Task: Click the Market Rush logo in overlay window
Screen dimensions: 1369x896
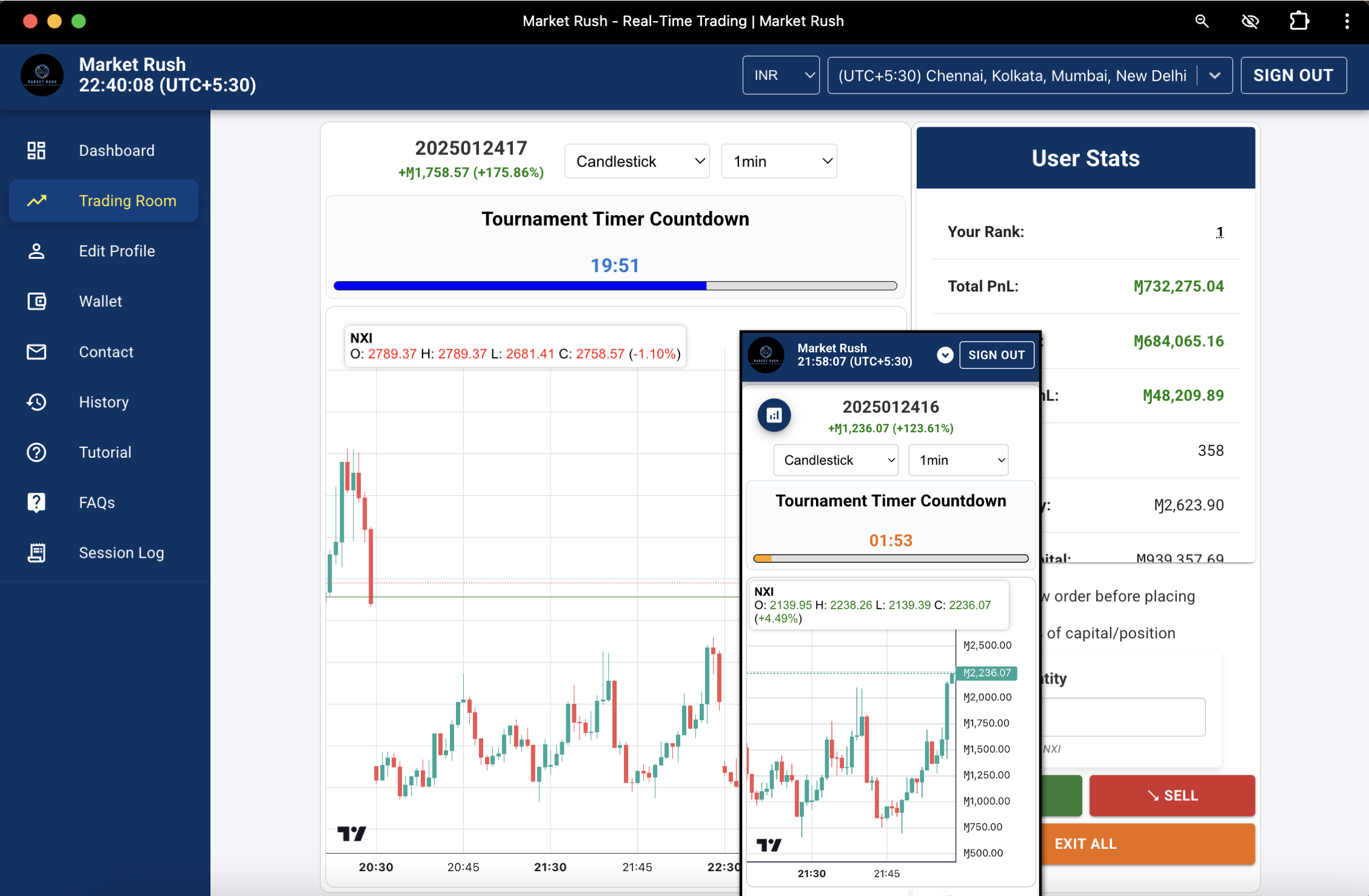Action: (x=766, y=355)
